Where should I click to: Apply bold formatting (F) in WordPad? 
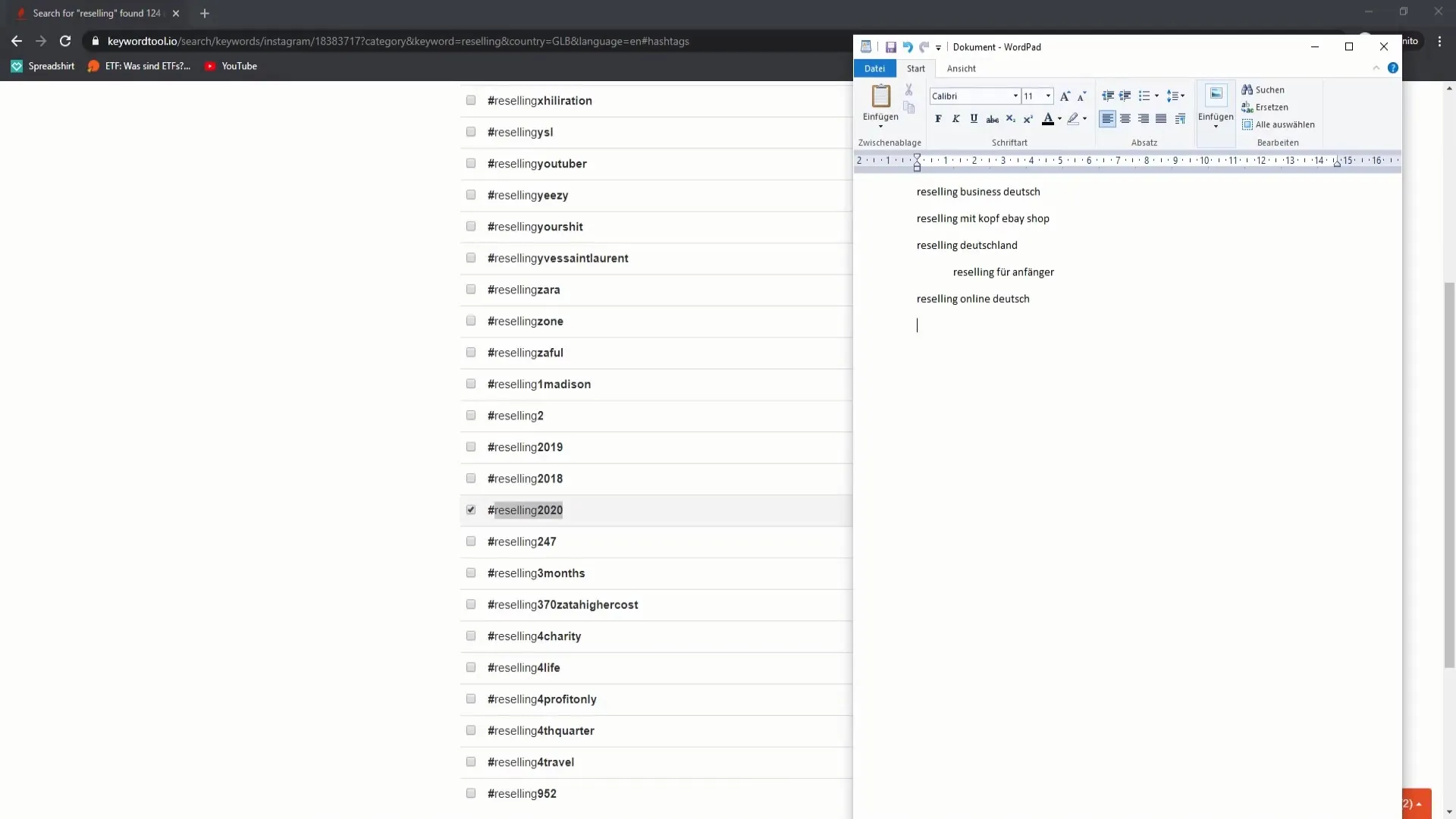point(938,118)
